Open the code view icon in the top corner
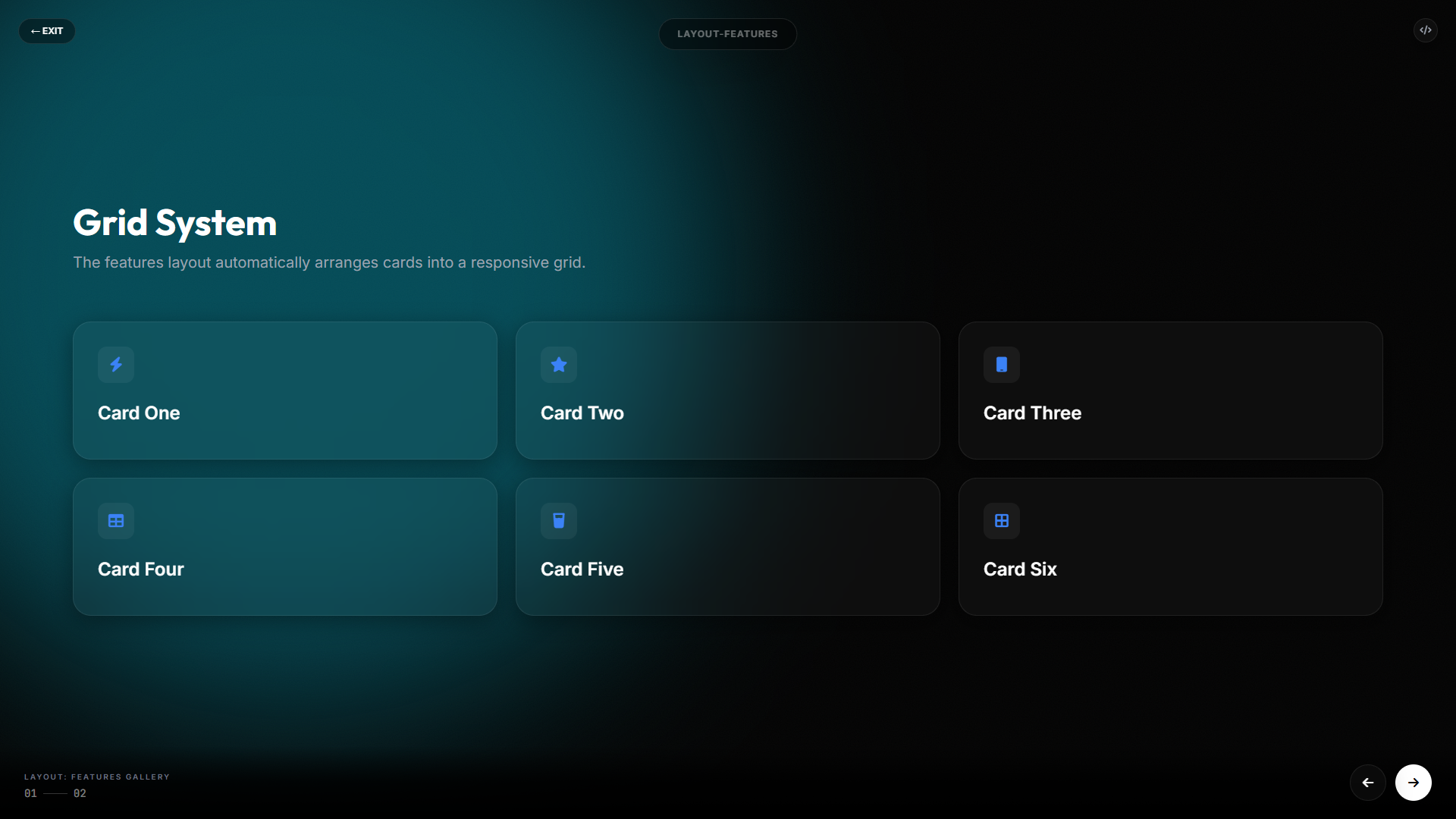The width and height of the screenshot is (1456, 819). pos(1426,30)
